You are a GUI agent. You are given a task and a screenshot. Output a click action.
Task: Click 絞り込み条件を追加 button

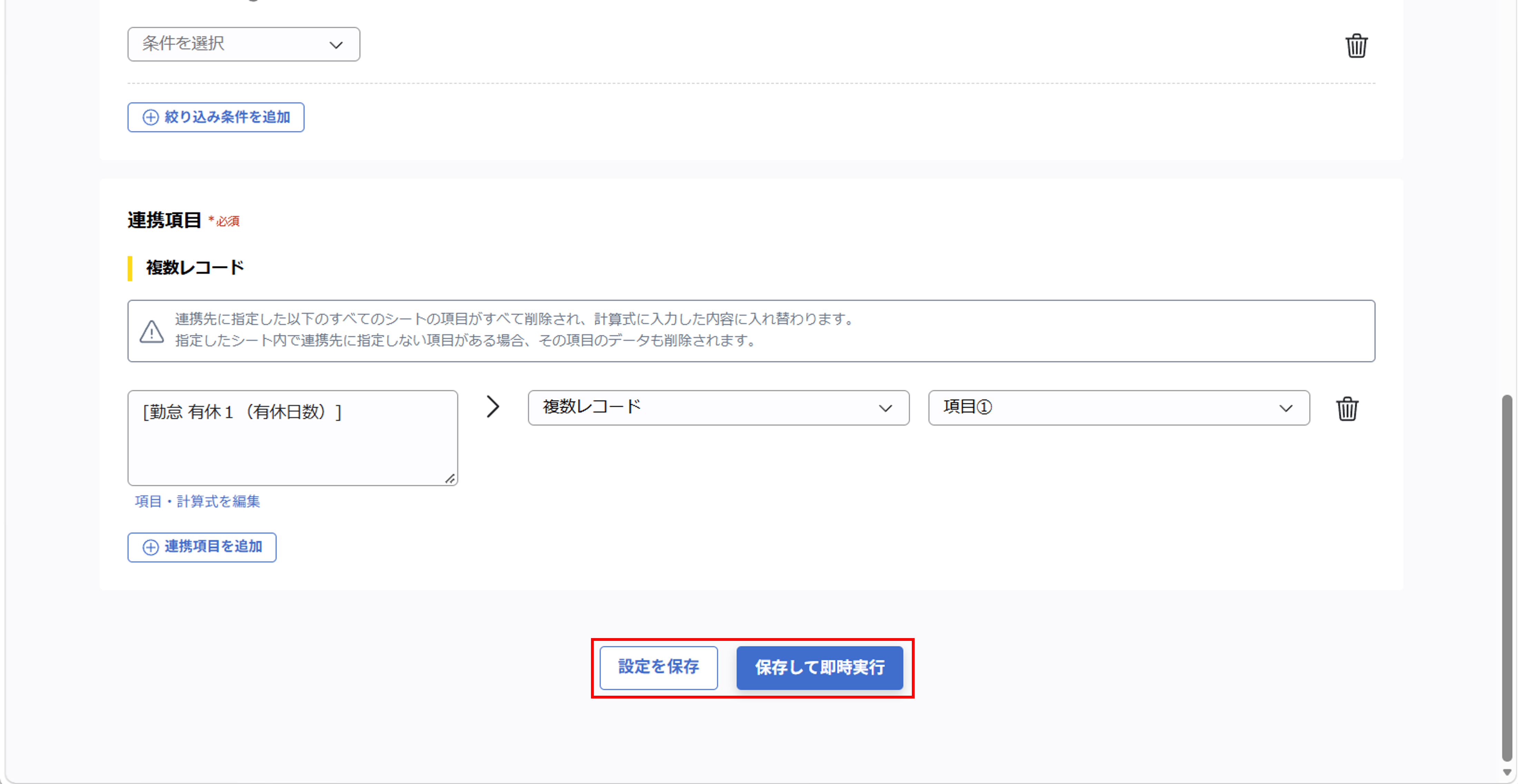pyautogui.click(x=216, y=117)
